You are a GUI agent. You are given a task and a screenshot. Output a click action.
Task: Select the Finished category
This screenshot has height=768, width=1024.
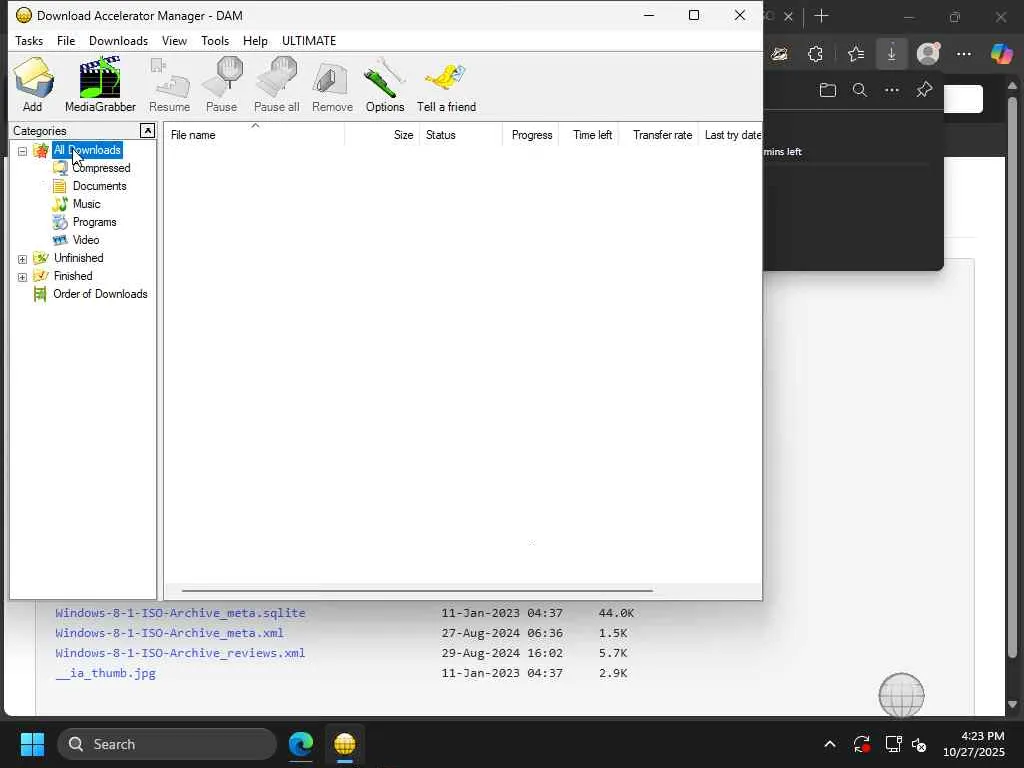[72, 276]
